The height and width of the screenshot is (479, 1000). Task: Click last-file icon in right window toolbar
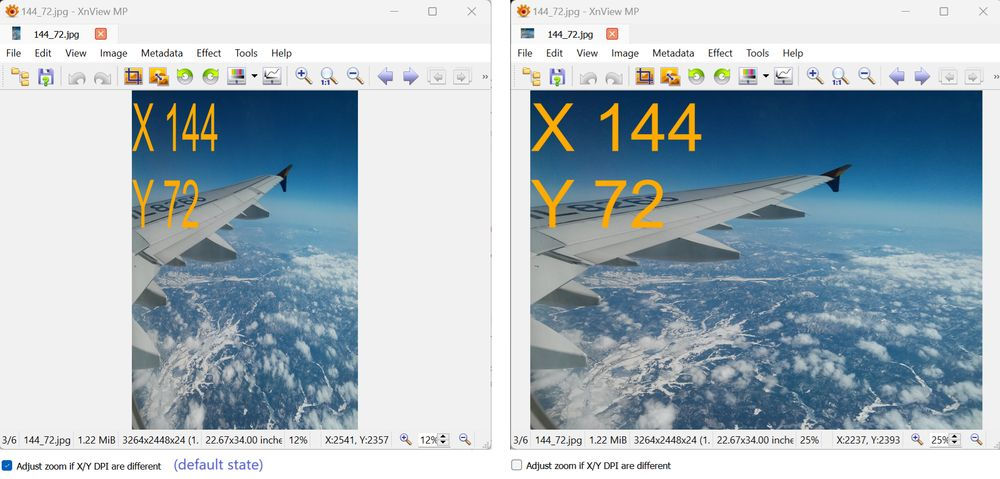coord(973,77)
